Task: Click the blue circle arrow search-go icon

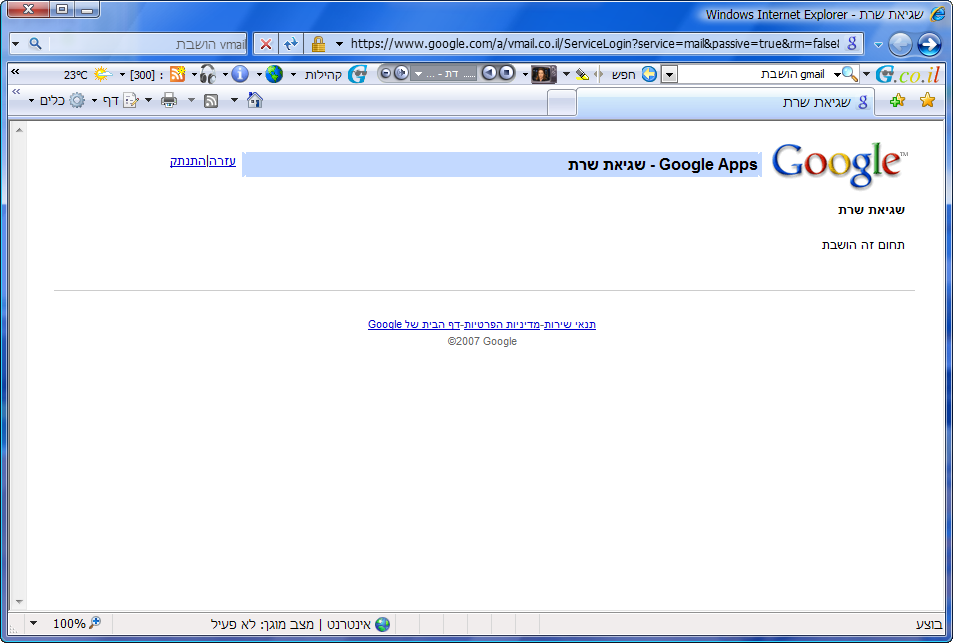Action: (649, 74)
